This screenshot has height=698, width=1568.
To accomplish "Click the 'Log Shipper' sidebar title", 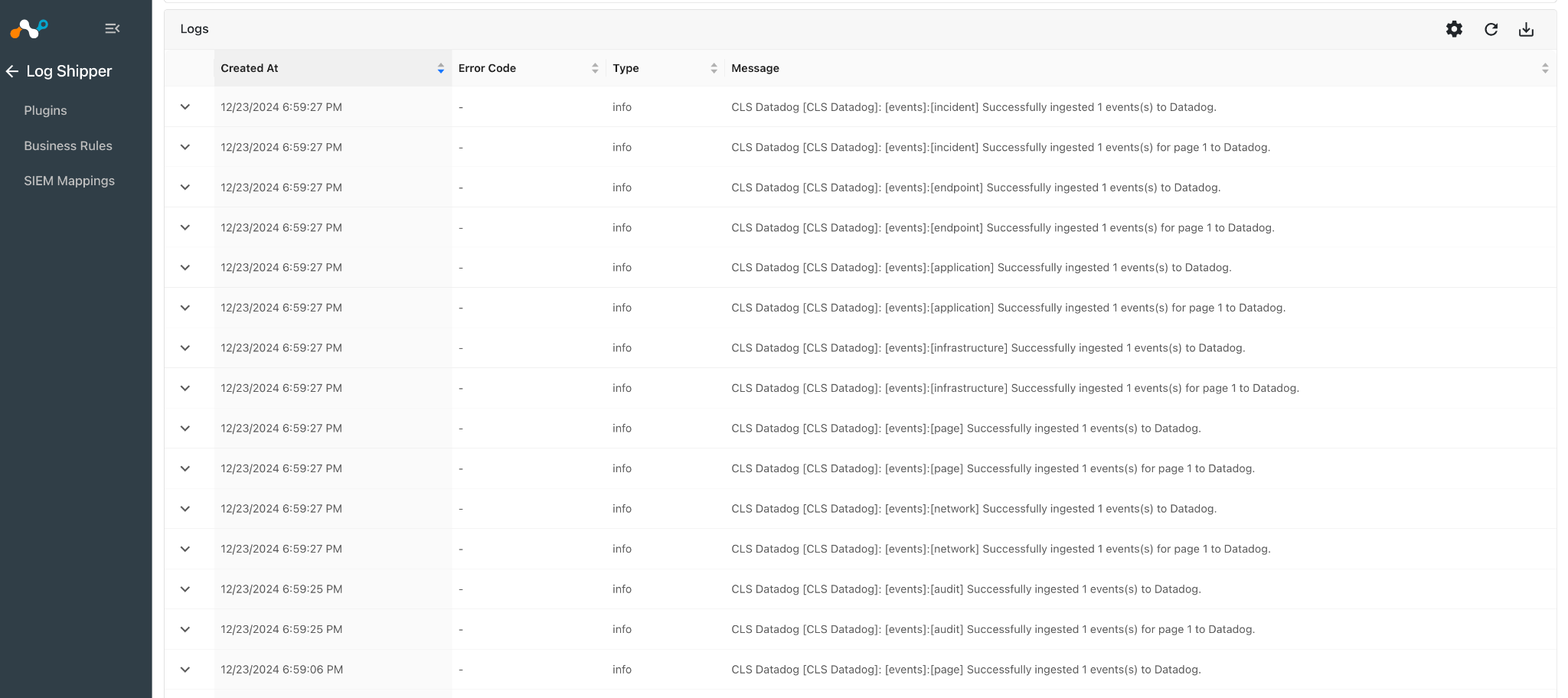I will click(x=69, y=71).
